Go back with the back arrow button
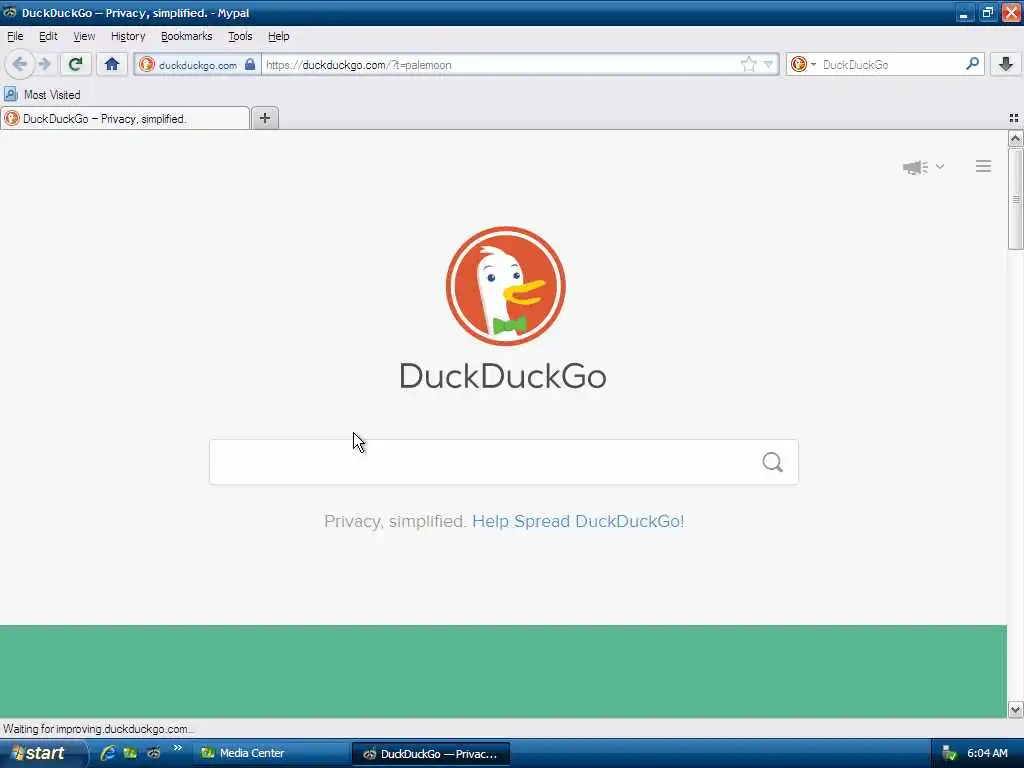The width and height of the screenshot is (1024, 768). click(19, 64)
